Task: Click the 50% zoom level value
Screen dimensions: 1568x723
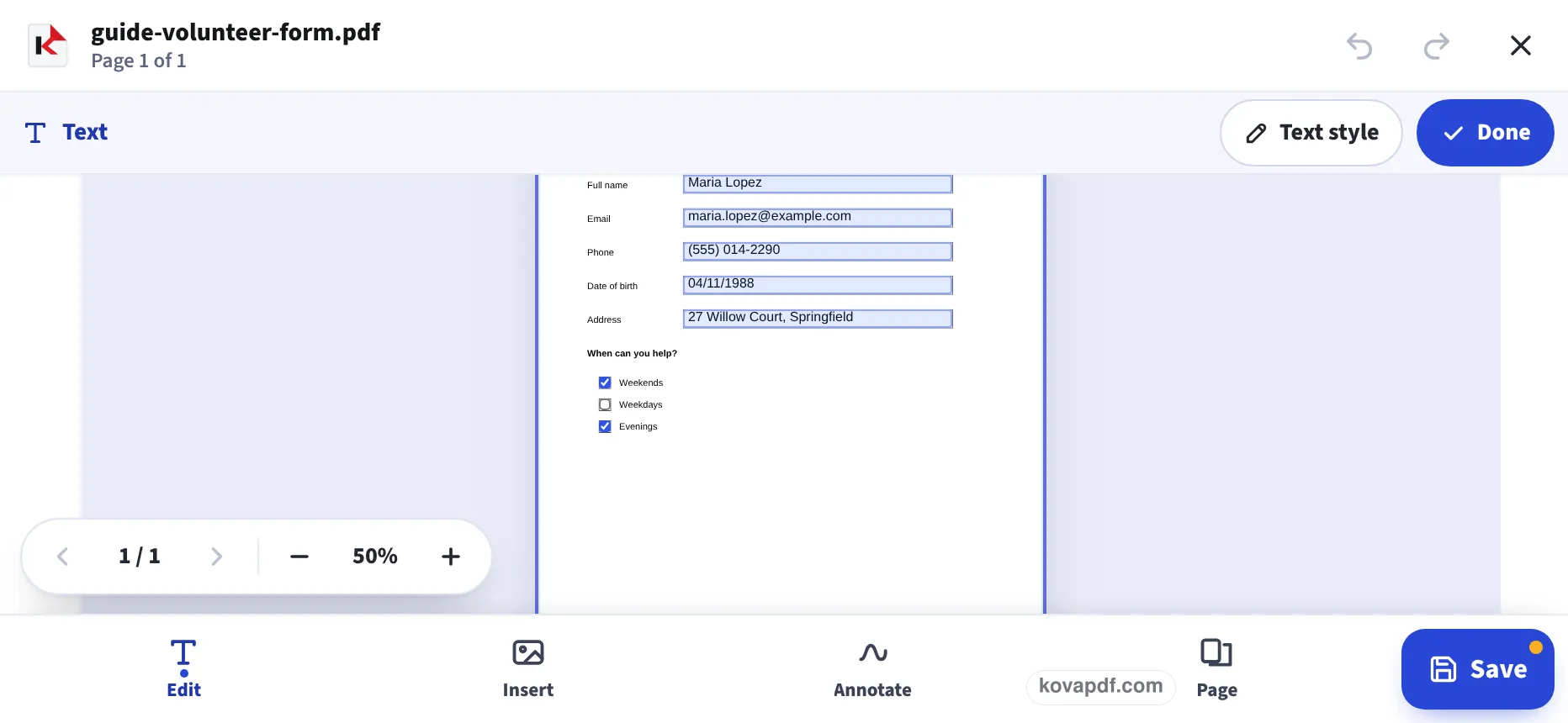Action: [x=375, y=557]
